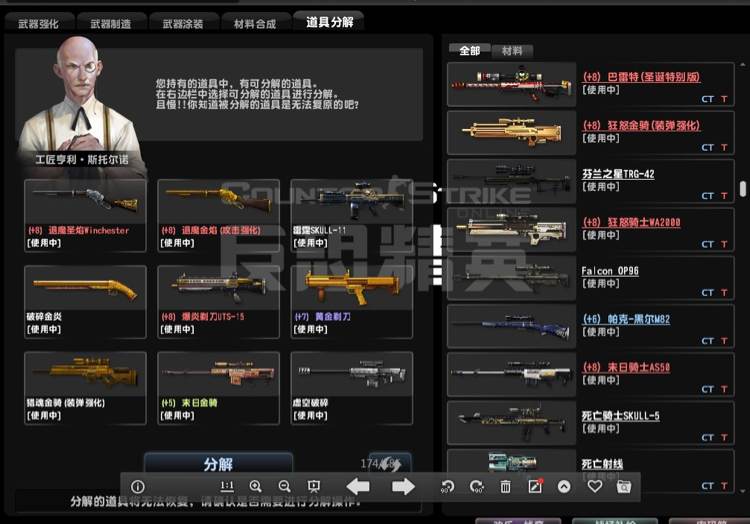Click the 帕克-黑尔M82 row blue rifle image
The width and height of the screenshot is (750, 524).
(511, 326)
